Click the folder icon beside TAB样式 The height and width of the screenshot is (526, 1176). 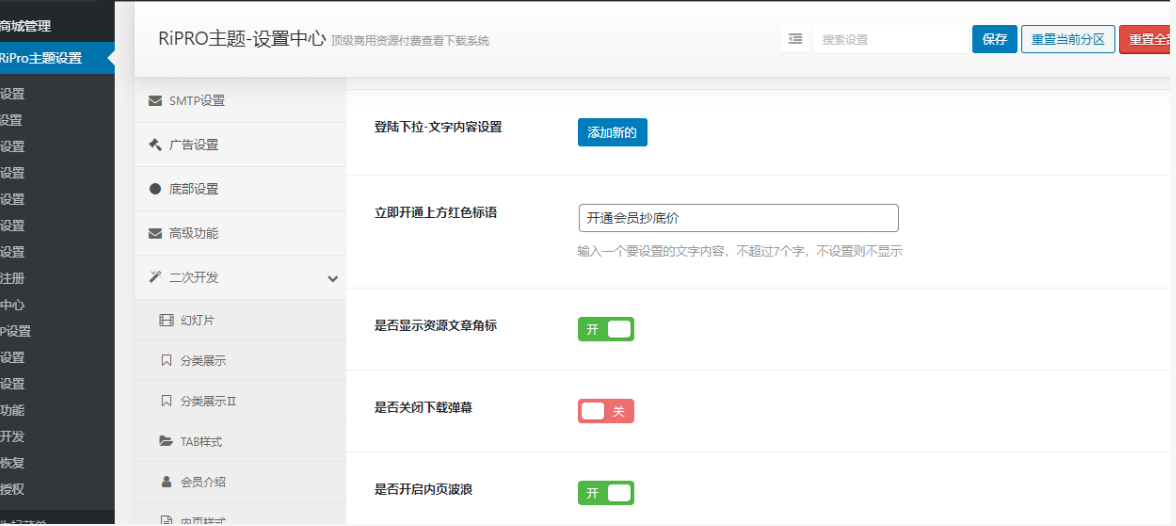(x=166, y=441)
